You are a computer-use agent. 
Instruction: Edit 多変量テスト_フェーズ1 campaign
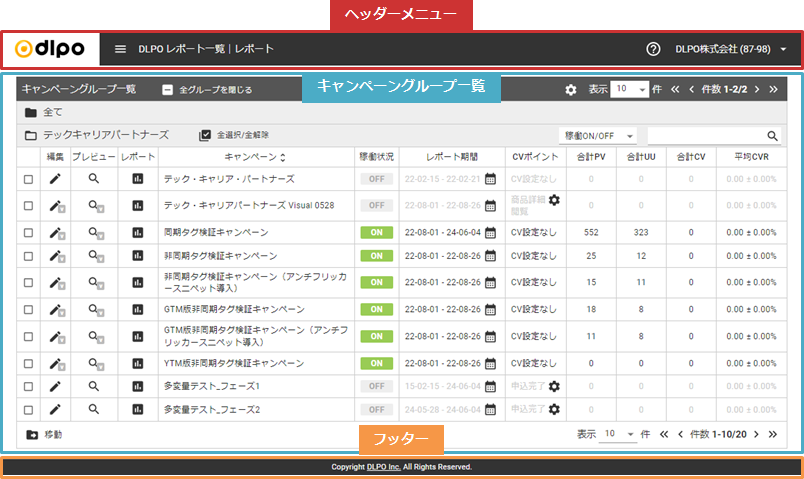(x=55, y=386)
